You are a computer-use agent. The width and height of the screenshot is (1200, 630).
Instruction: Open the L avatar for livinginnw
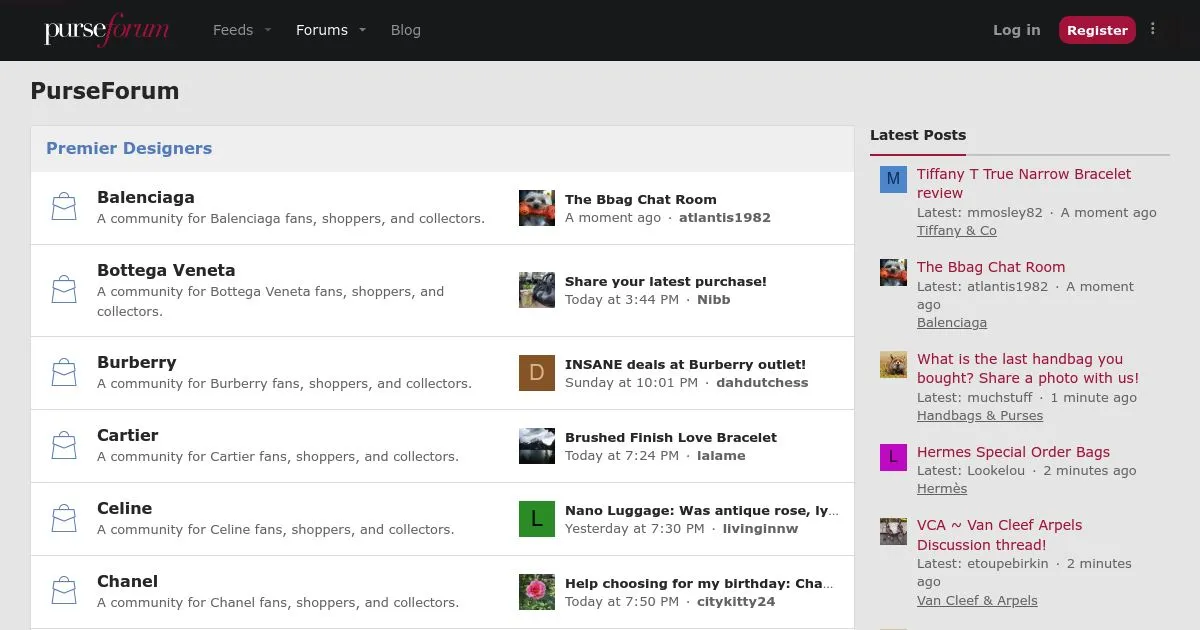[x=537, y=519]
